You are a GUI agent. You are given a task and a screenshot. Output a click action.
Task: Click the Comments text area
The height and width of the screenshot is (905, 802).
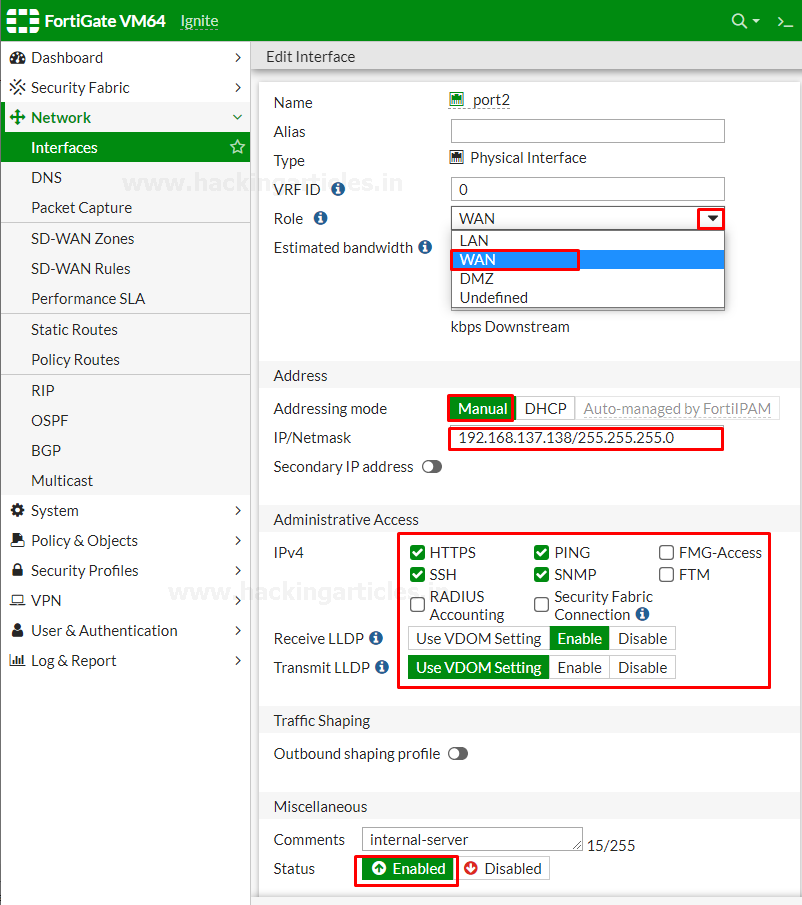tap(472, 839)
